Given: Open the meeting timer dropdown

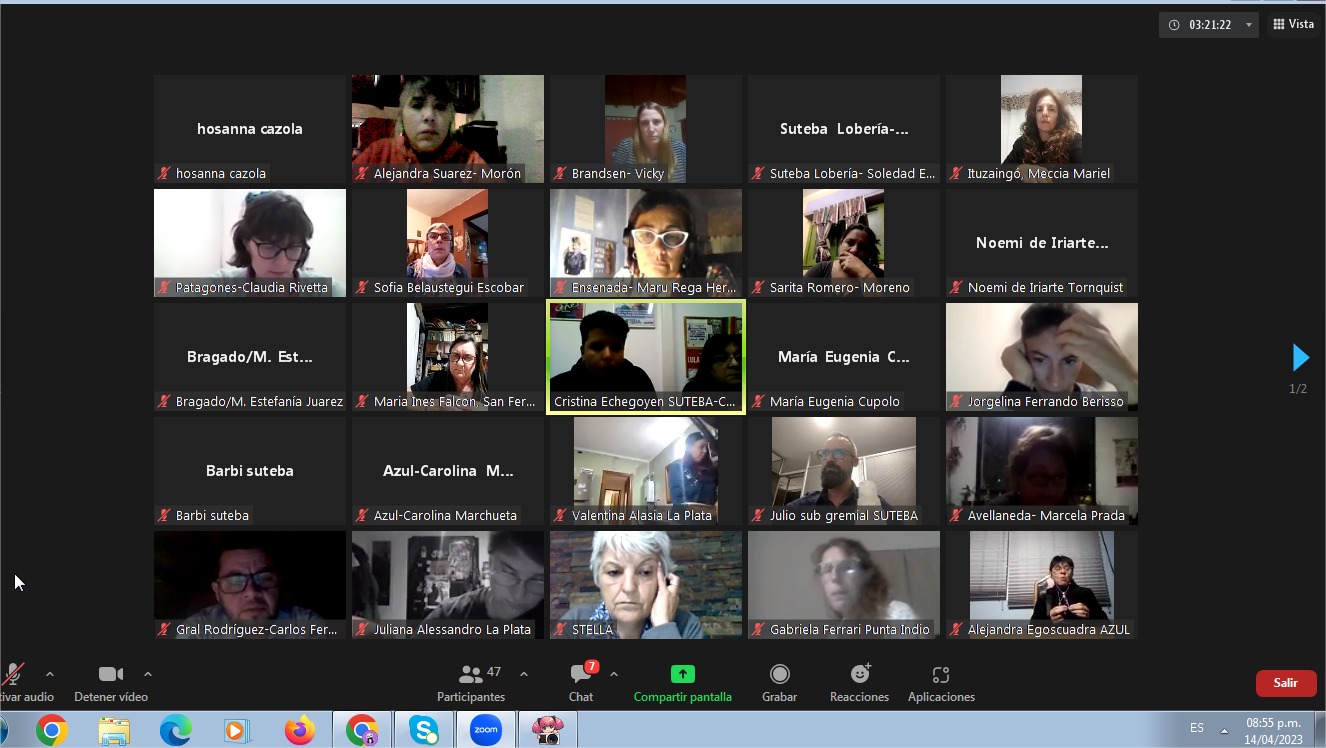Looking at the screenshot, I should point(1248,25).
